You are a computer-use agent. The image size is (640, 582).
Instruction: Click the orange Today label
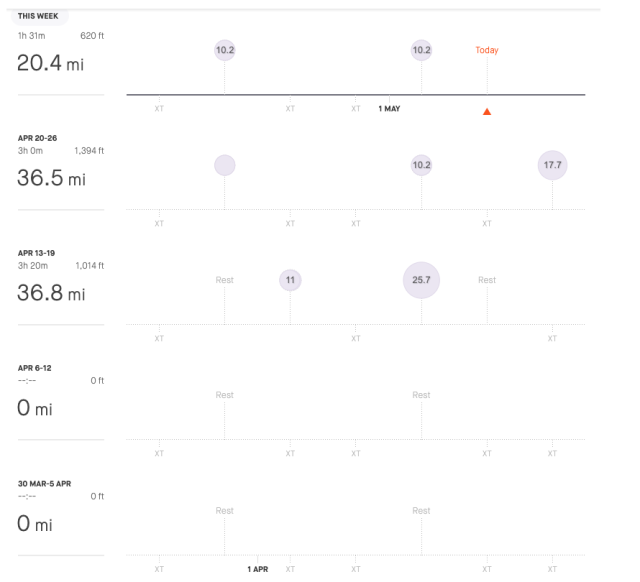(x=487, y=50)
